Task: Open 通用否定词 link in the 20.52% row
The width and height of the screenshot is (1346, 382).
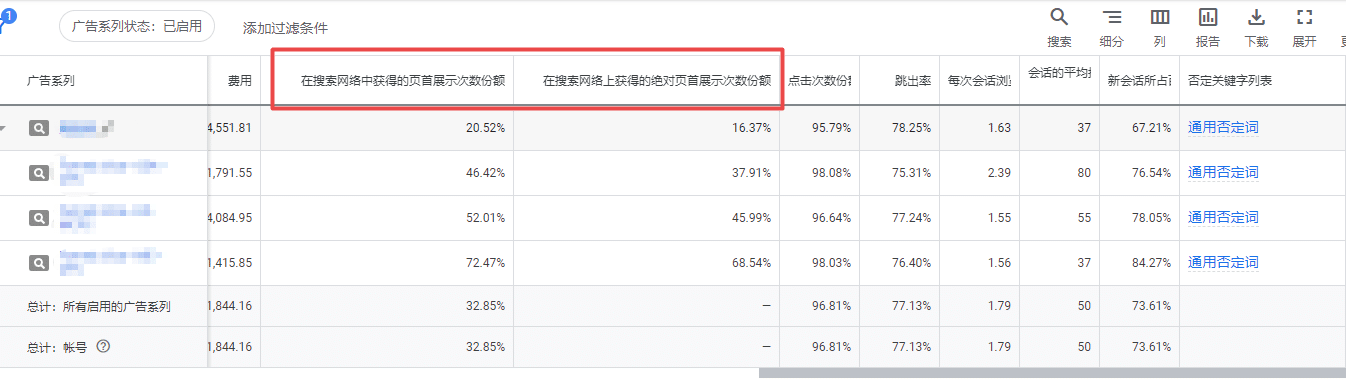Action: click(x=1223, y=127)
